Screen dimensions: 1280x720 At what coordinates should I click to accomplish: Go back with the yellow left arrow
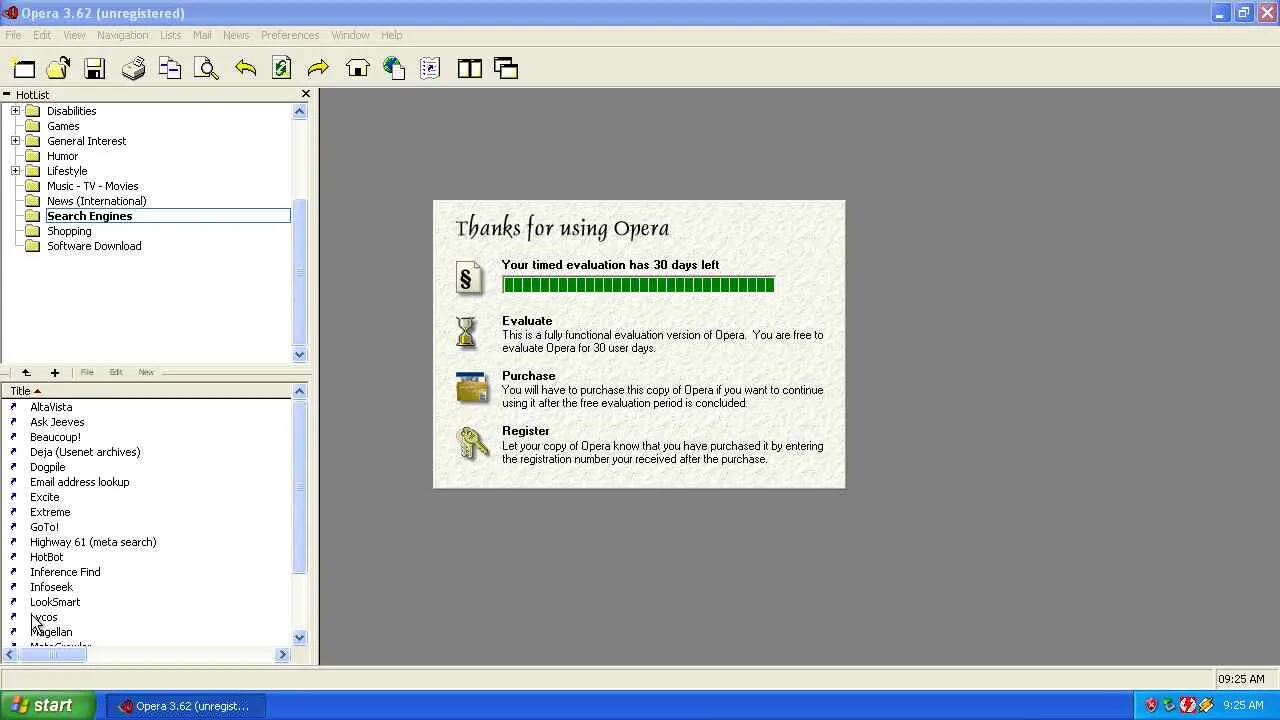245,68
